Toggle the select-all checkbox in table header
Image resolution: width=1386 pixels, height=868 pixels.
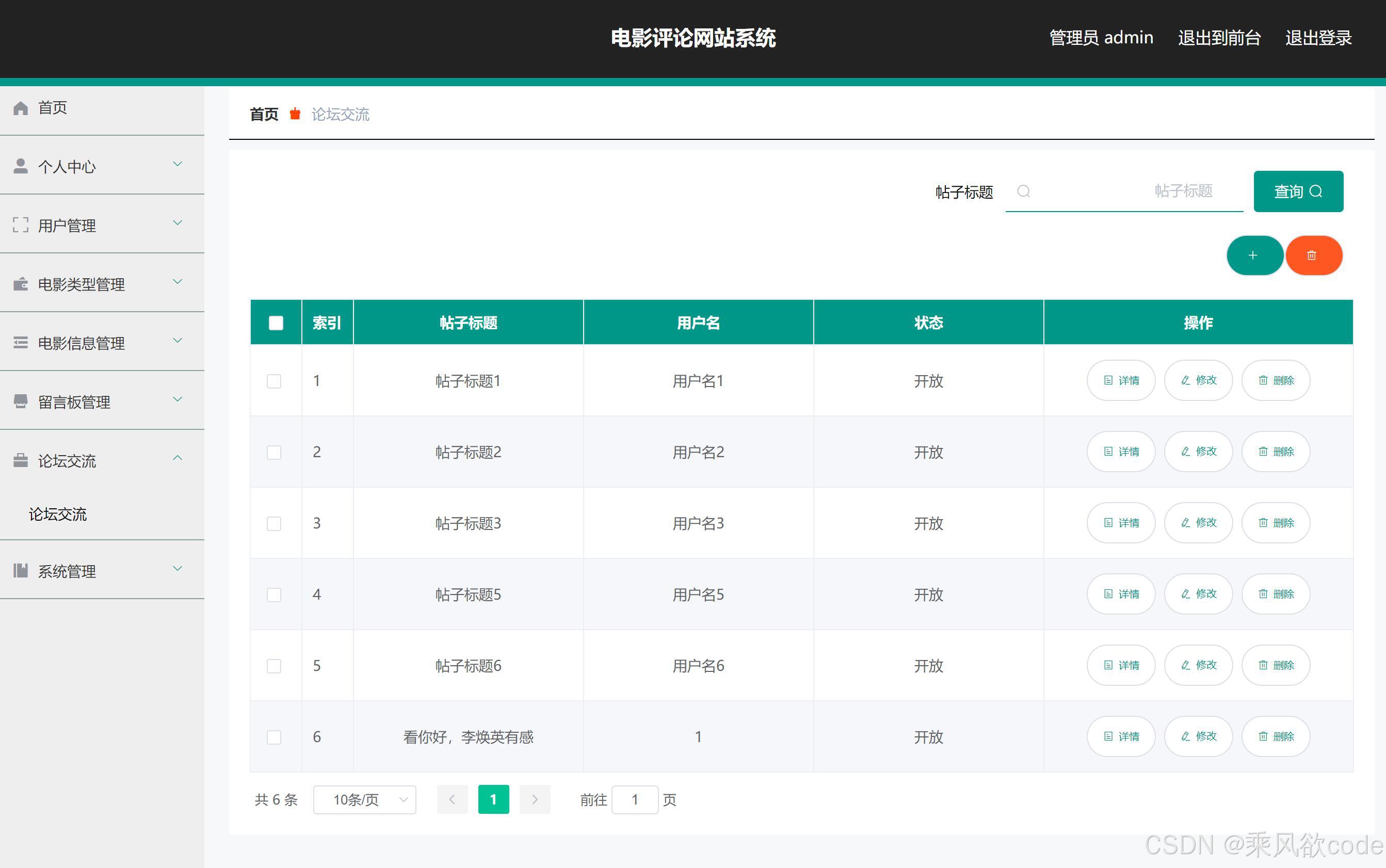click(275, 322)
